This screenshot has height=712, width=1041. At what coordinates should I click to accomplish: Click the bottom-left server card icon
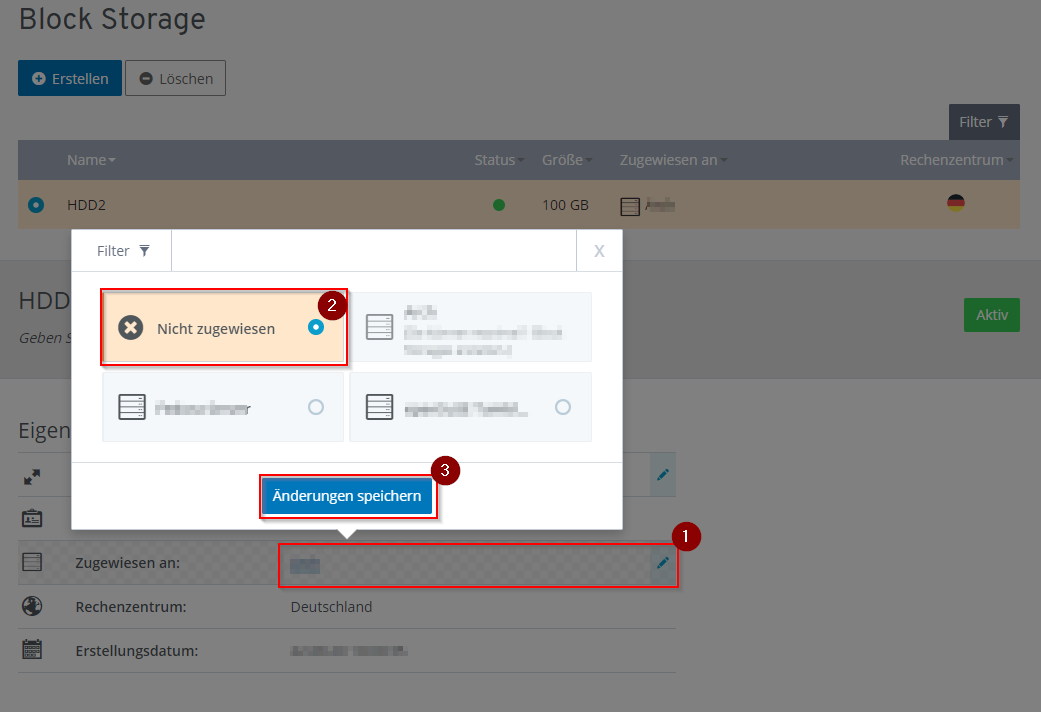tap(132, 407)
